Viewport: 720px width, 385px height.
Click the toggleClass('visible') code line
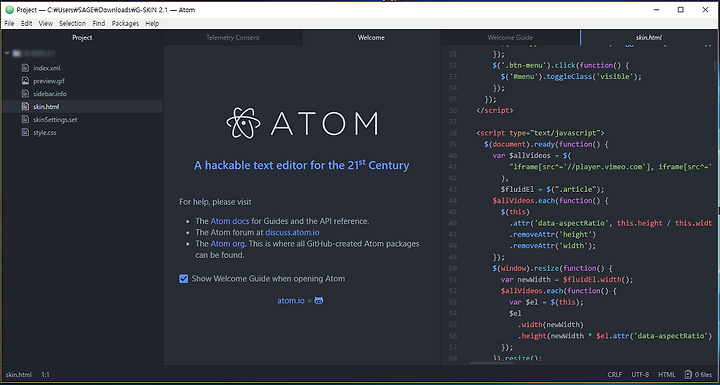point(571,77)
